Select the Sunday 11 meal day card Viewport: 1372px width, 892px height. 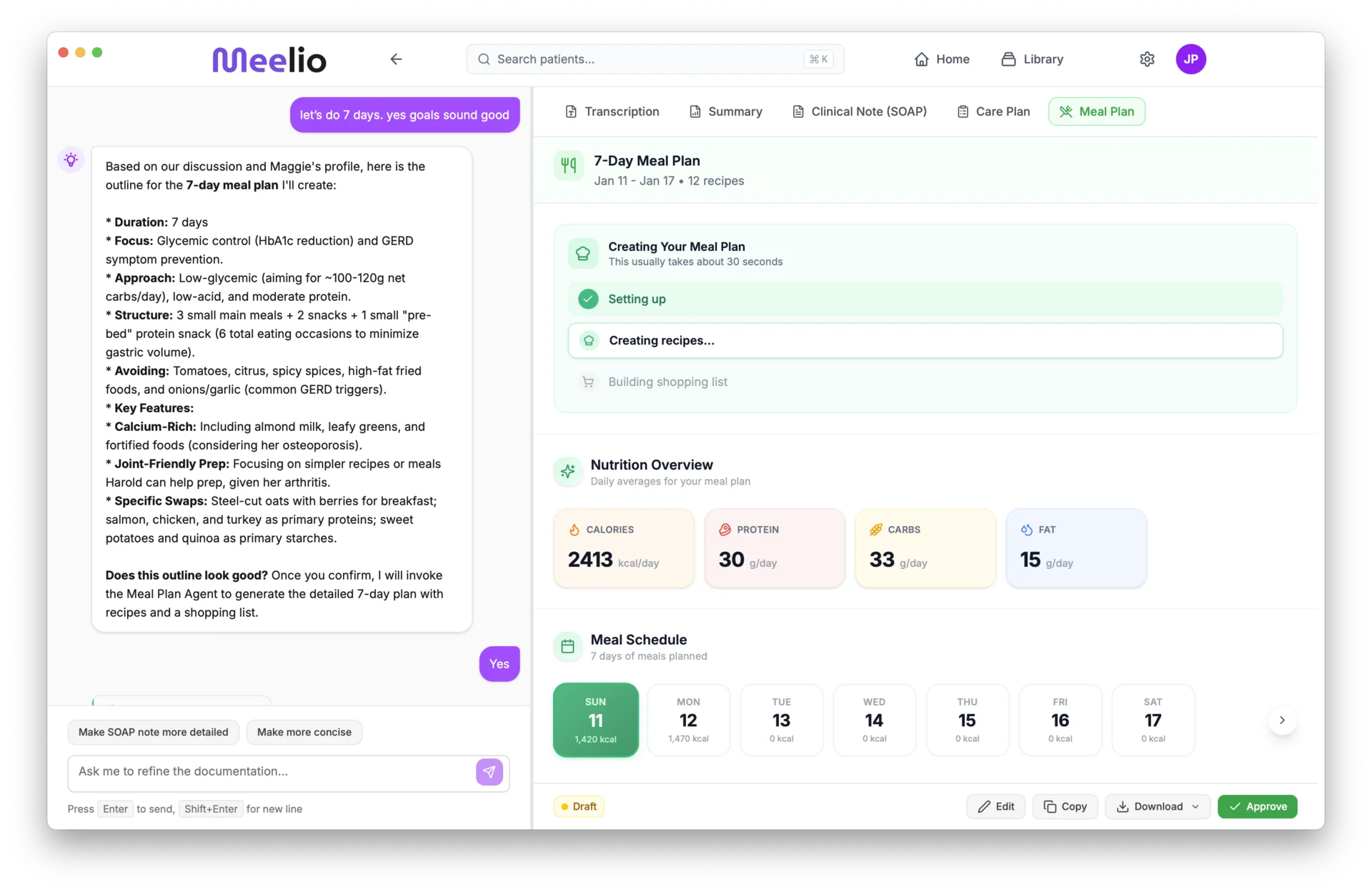point(596,720)
